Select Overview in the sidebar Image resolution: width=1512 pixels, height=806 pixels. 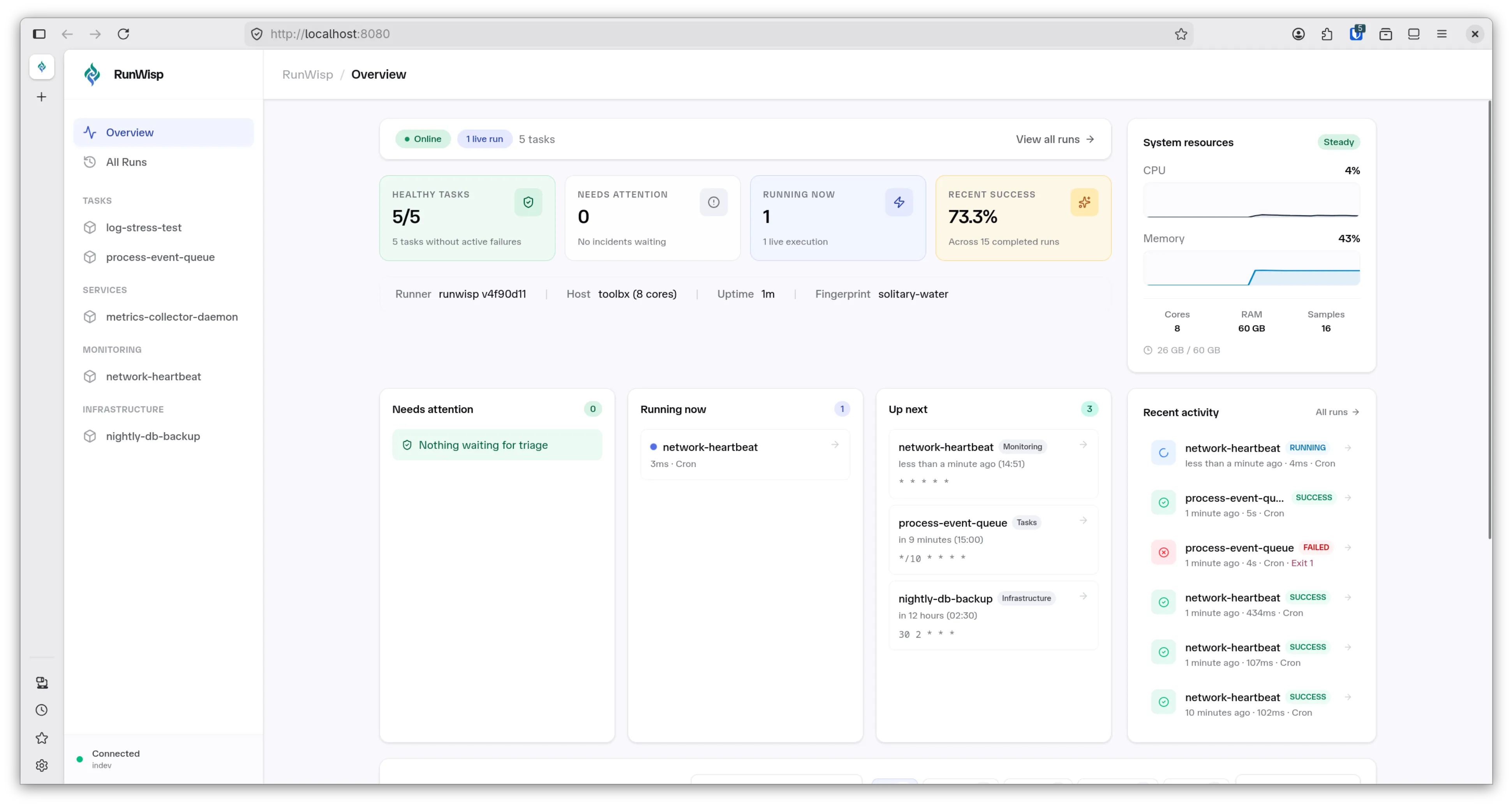coord(164,132)
